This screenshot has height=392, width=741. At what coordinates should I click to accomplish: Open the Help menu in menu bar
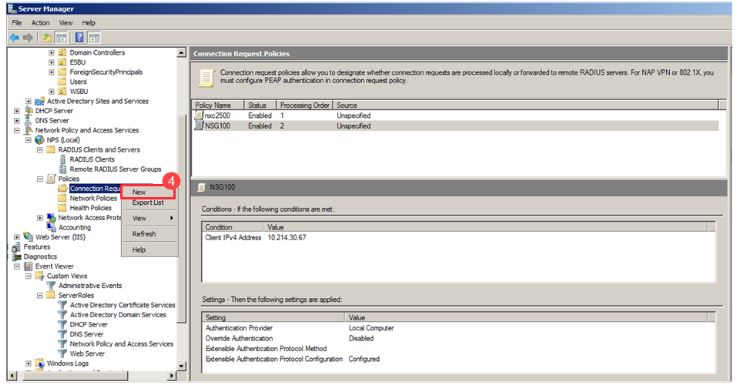tap(88, 23)
